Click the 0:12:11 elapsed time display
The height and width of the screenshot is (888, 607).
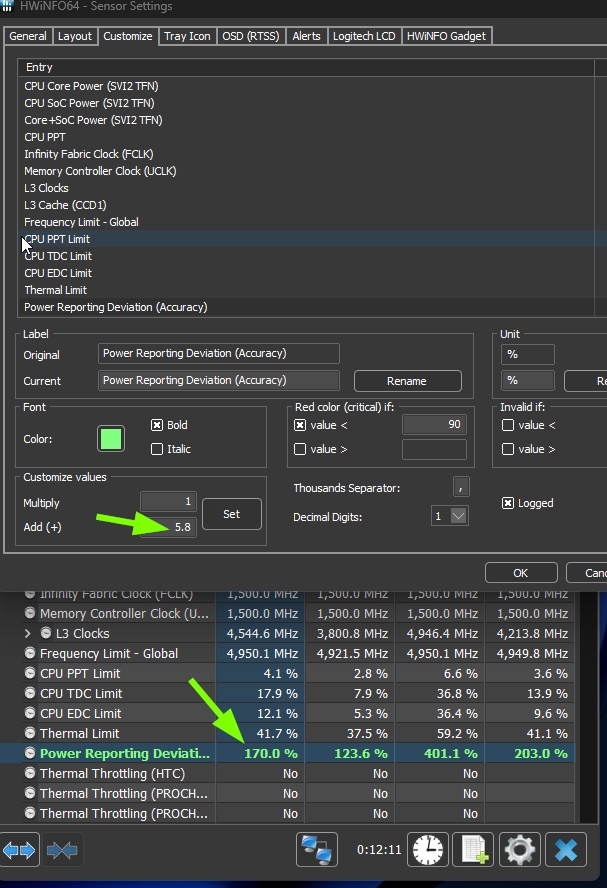[x=379, y=849]
